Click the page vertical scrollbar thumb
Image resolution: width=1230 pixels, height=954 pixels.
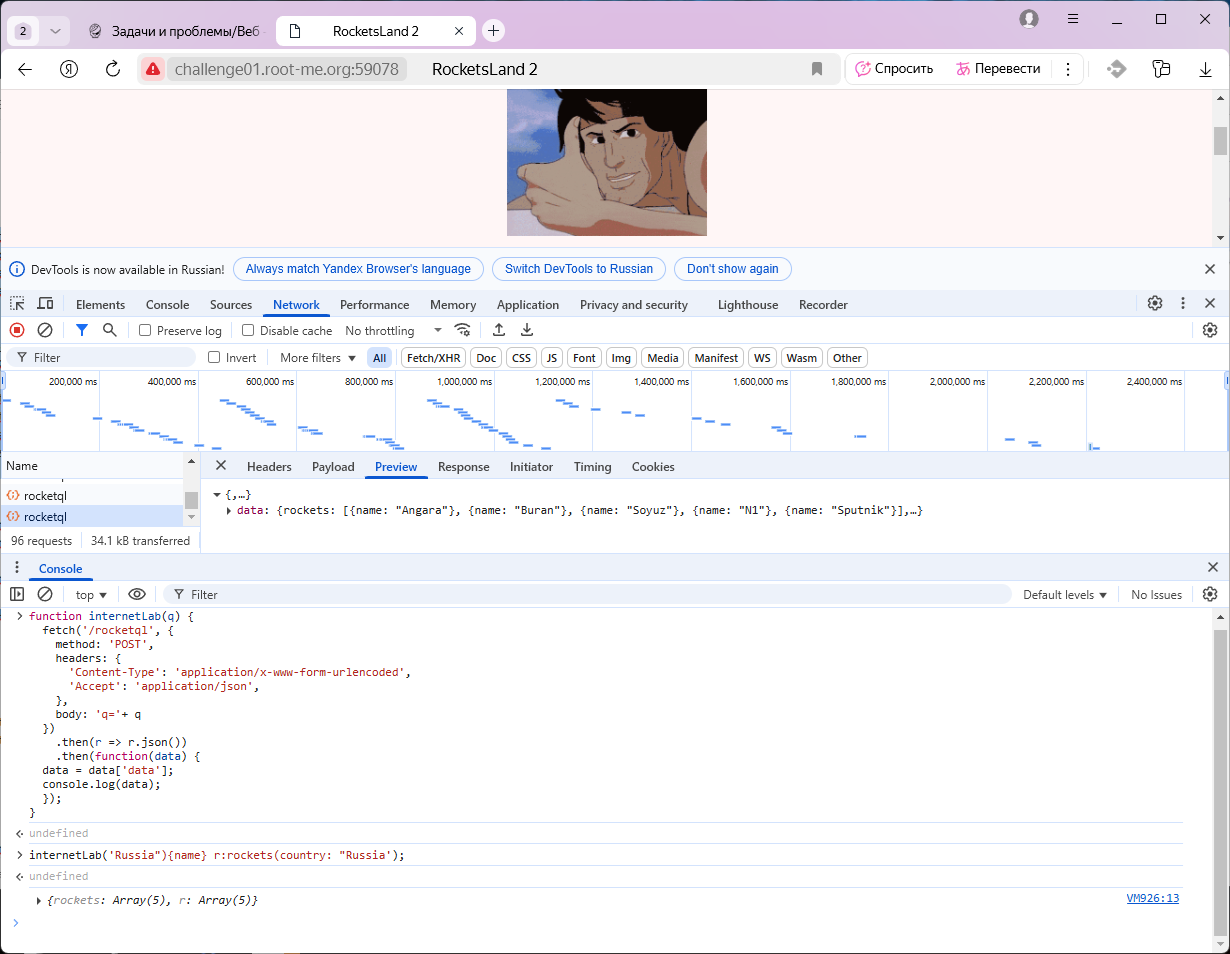1220,141
